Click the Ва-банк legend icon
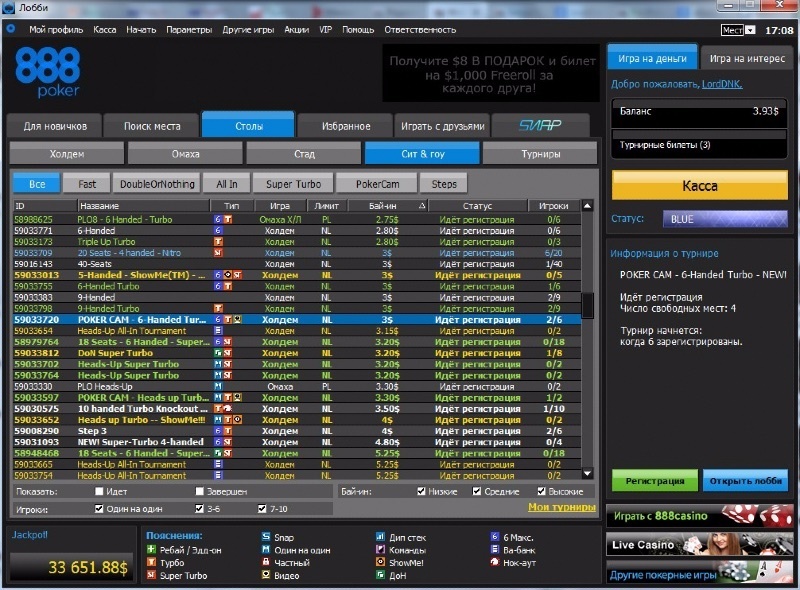This screenshot has width=800, height=590. [495, 550]
